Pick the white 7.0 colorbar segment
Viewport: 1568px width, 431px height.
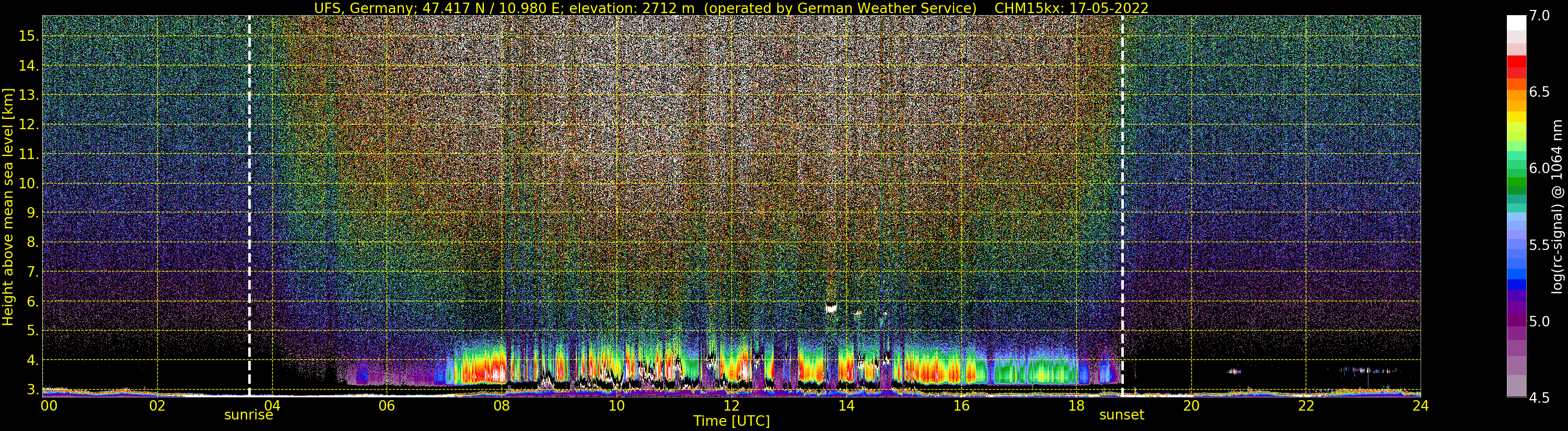1516,22
